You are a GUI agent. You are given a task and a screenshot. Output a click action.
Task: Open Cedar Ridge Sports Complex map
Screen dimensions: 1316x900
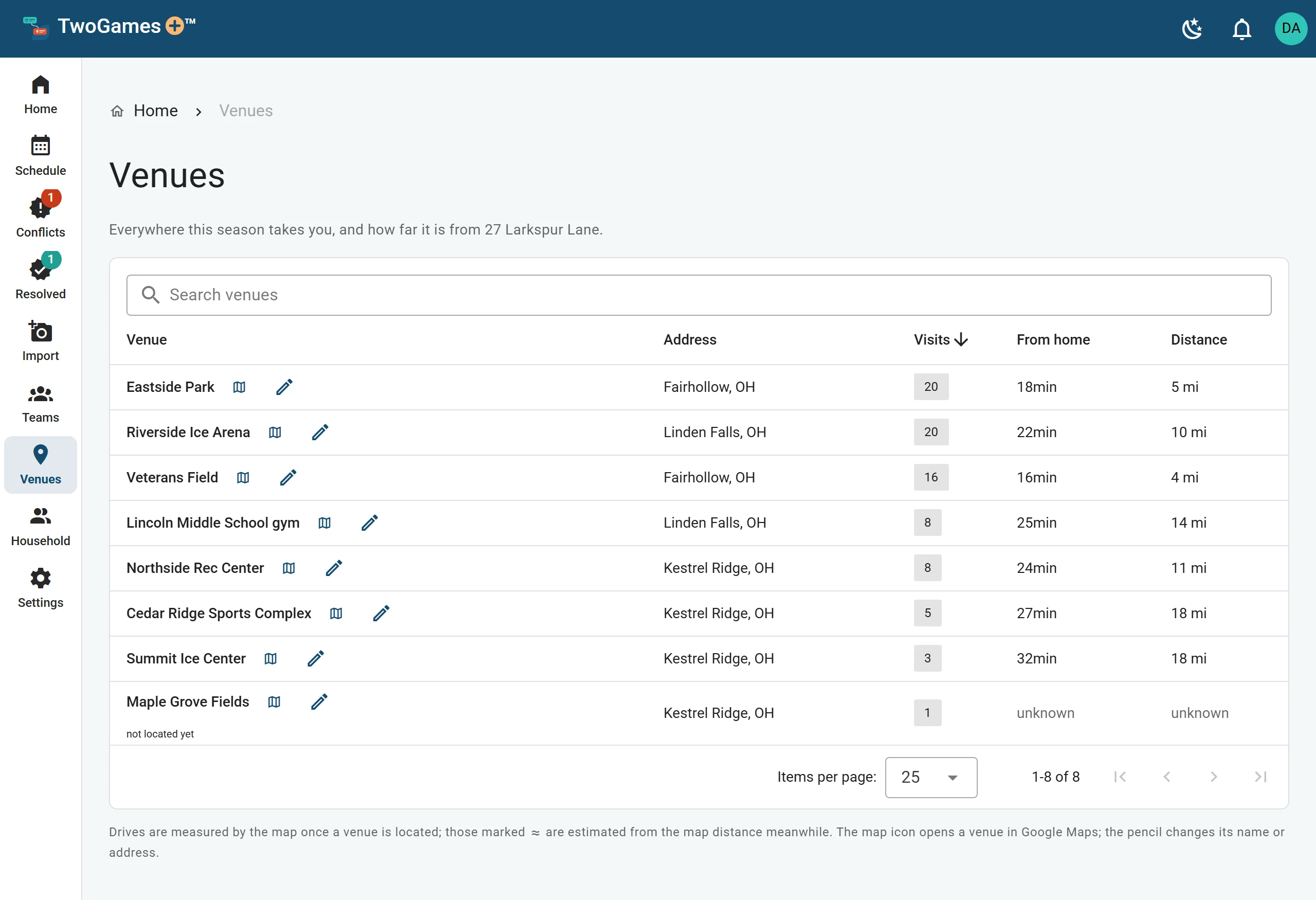(336, 614)
